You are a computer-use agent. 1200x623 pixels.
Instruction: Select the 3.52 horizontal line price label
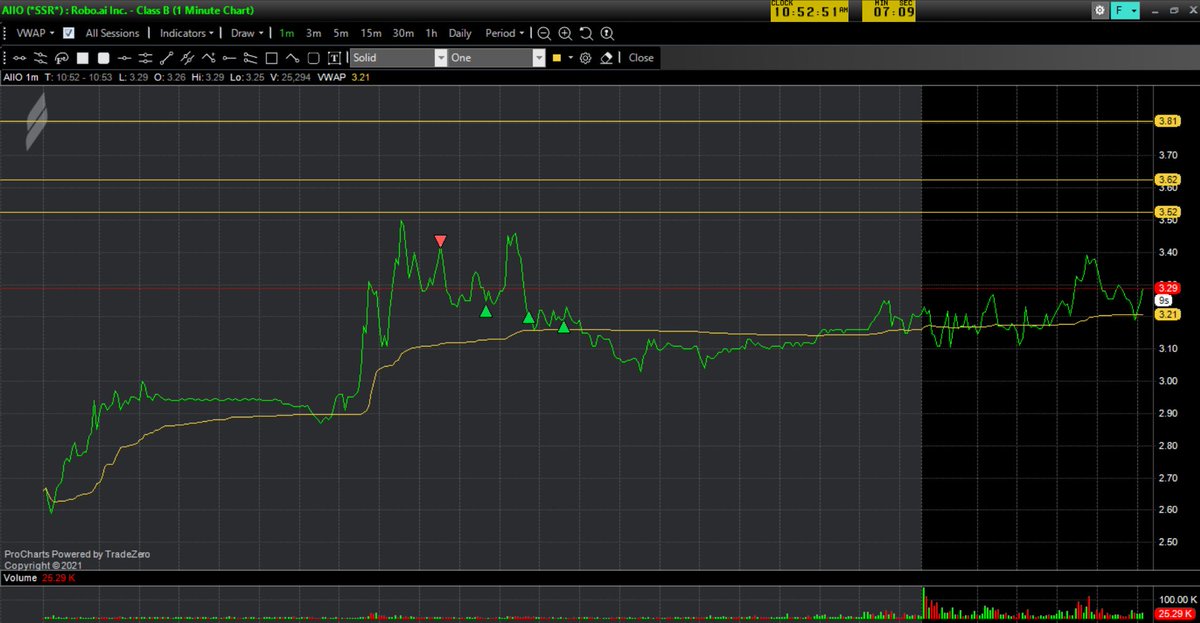(x=1167, y=211)
